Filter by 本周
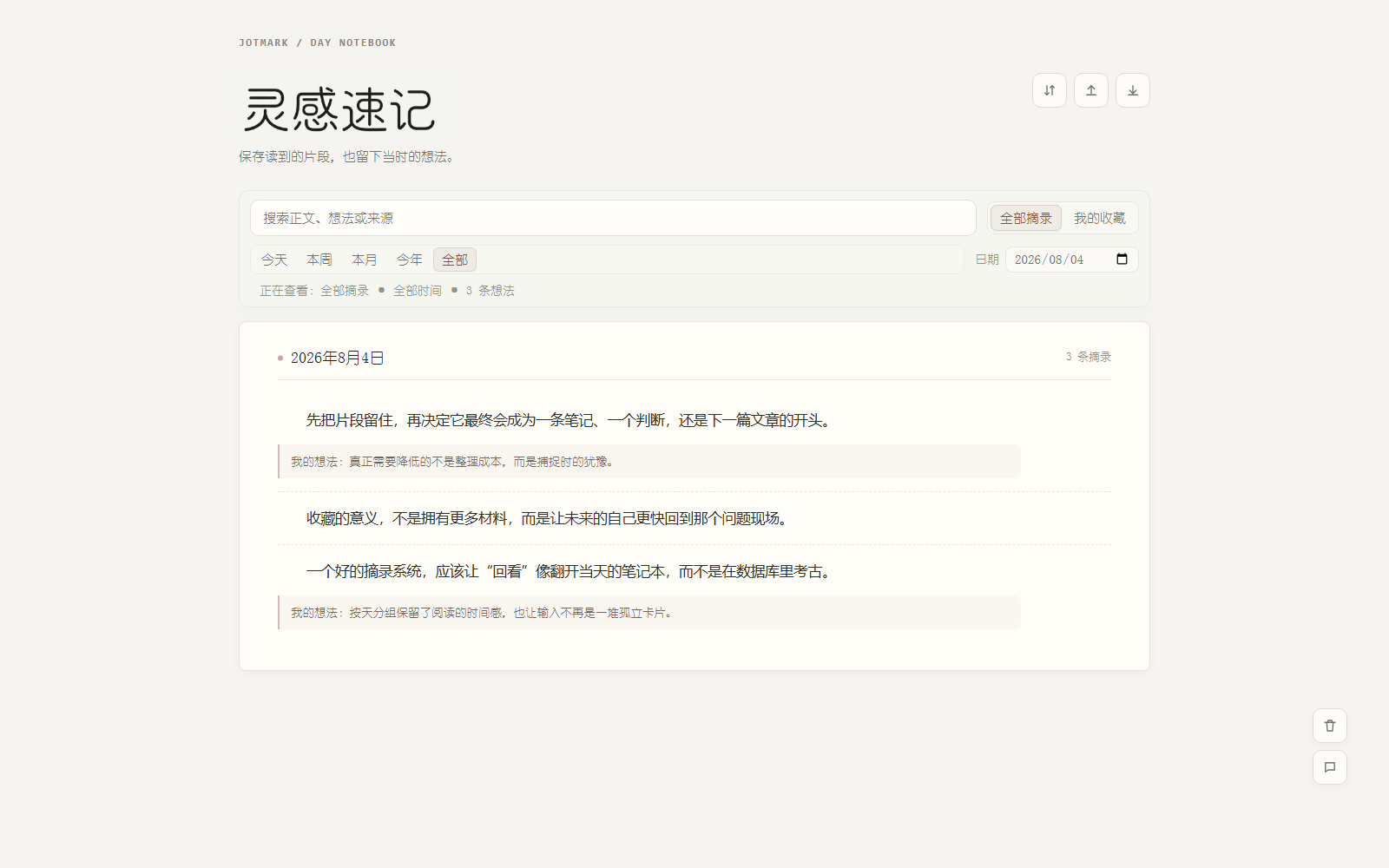1389x868 pixels. pos(319,260)
